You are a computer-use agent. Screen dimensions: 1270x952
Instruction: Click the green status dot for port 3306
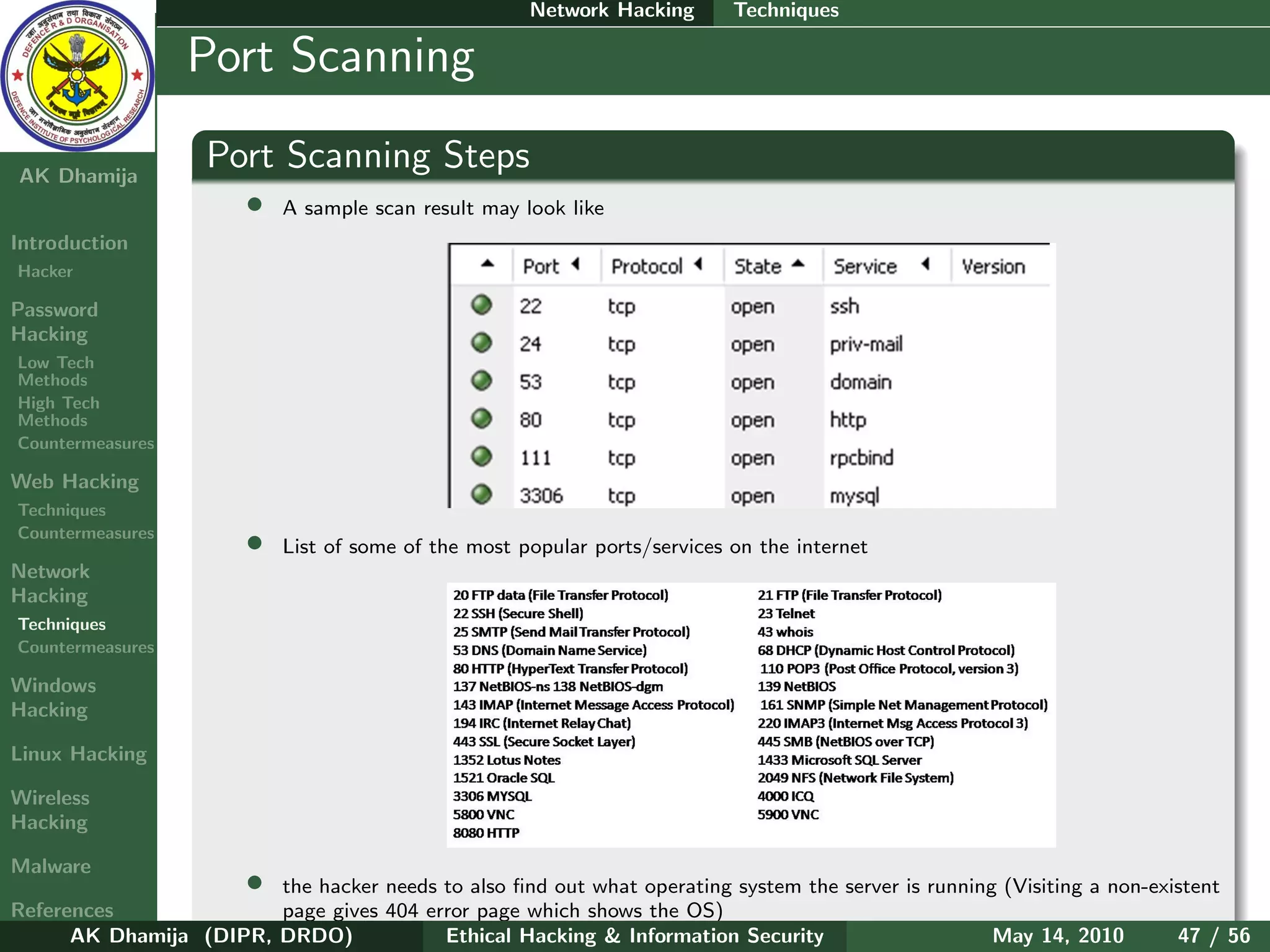pos(481,495)
